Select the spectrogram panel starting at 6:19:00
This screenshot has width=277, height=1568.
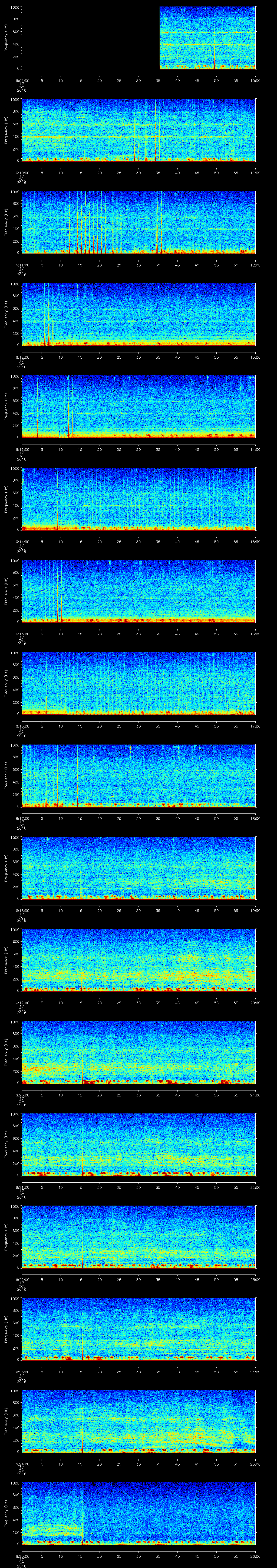click(138, 960)
